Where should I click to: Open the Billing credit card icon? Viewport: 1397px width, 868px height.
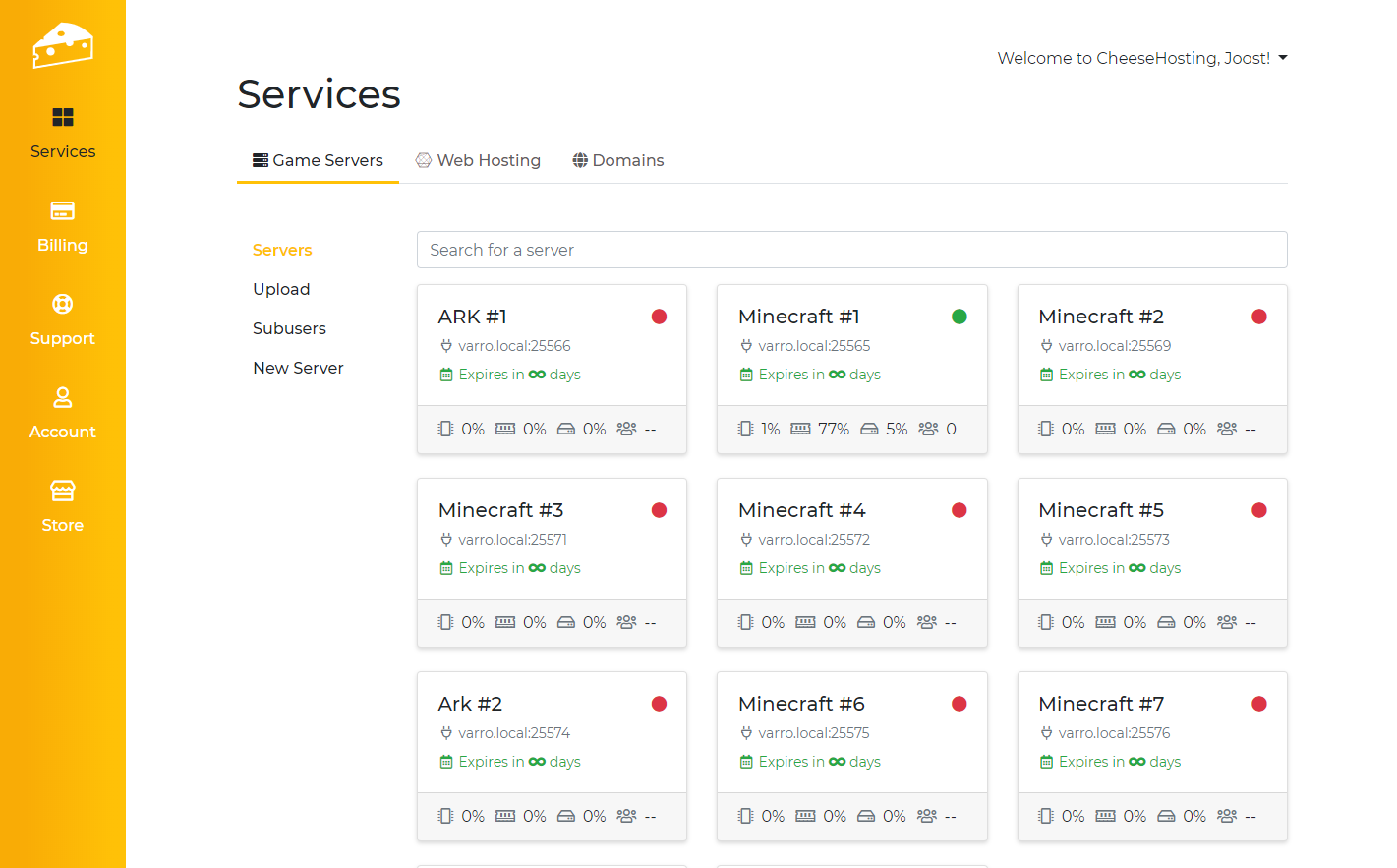pyautogui.click(x=63, y=211)
